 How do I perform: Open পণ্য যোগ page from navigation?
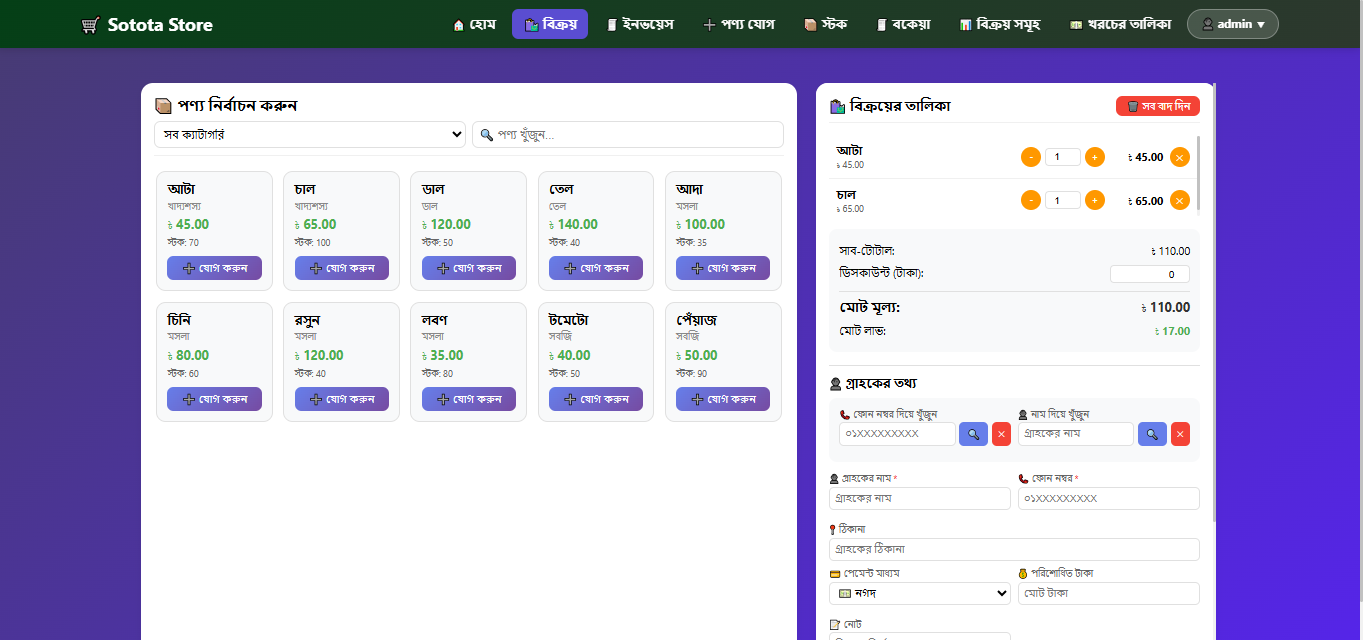[x=739, y=24]
